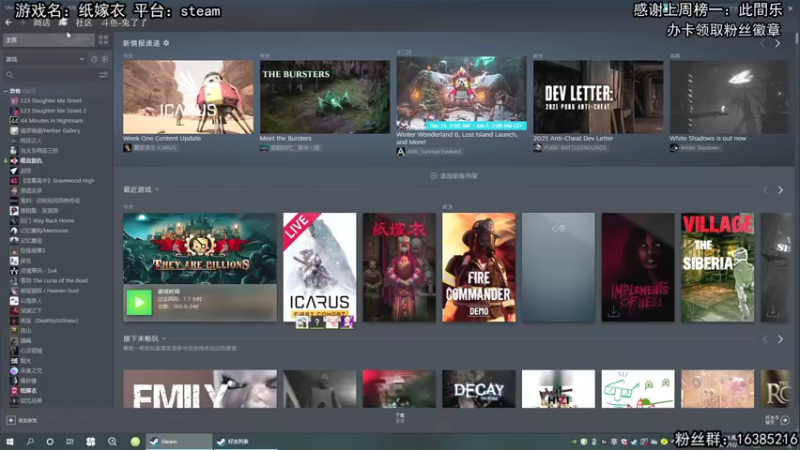Open Windows taskbar search magnifier
800x450 pixels.
tap(30, 442)
